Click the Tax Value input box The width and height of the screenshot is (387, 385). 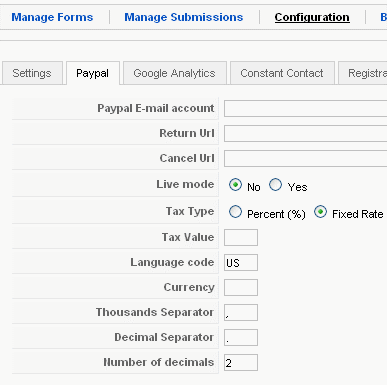point(241,237)
